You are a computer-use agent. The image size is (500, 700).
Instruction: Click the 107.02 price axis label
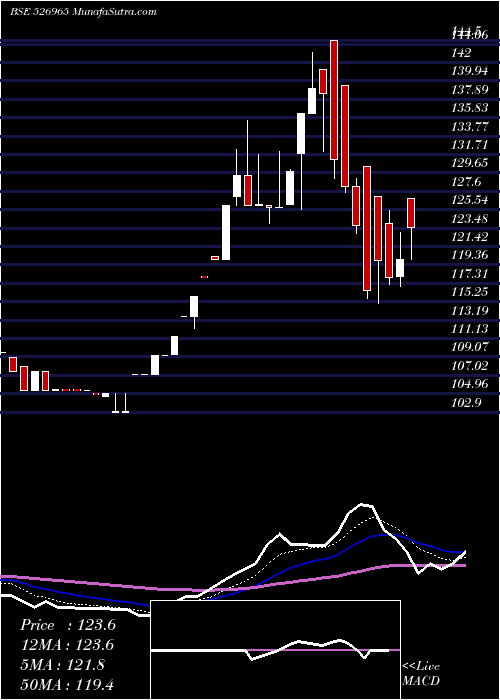point(470,366)
